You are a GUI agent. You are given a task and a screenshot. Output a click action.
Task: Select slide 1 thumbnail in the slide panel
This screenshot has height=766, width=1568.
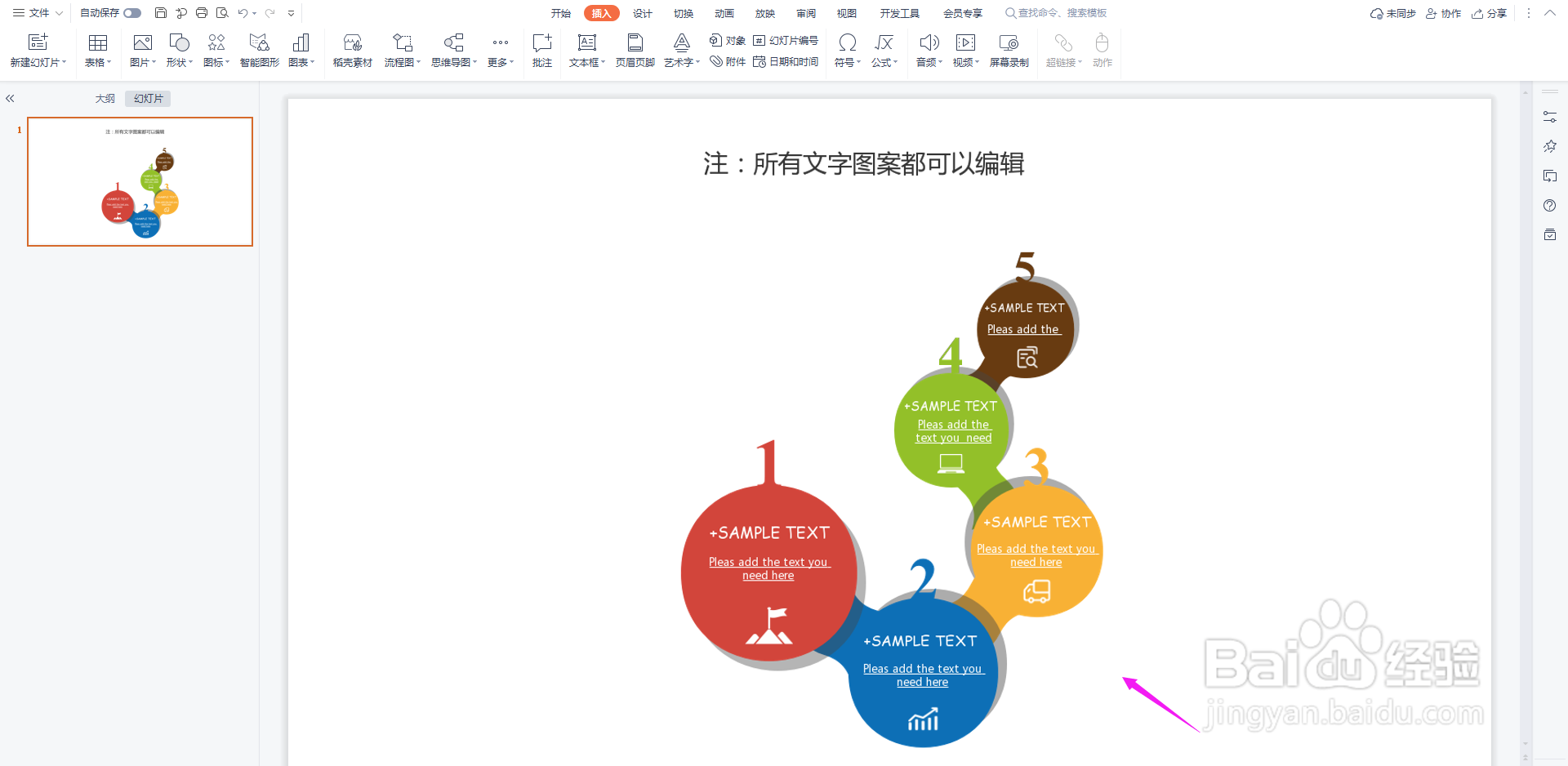[140, 181]
